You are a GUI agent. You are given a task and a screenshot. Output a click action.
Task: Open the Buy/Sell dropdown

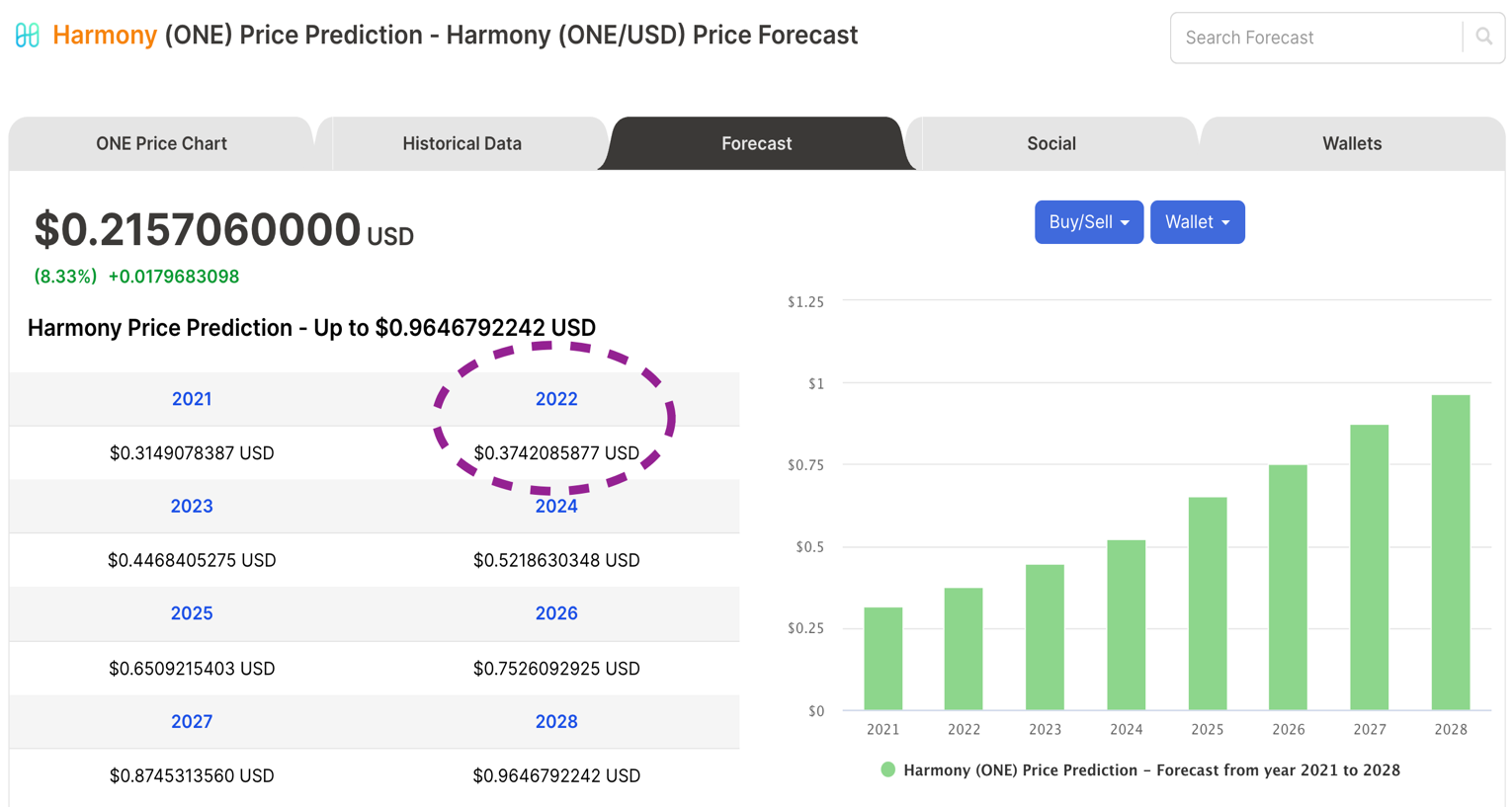(x=1089, y=222)
